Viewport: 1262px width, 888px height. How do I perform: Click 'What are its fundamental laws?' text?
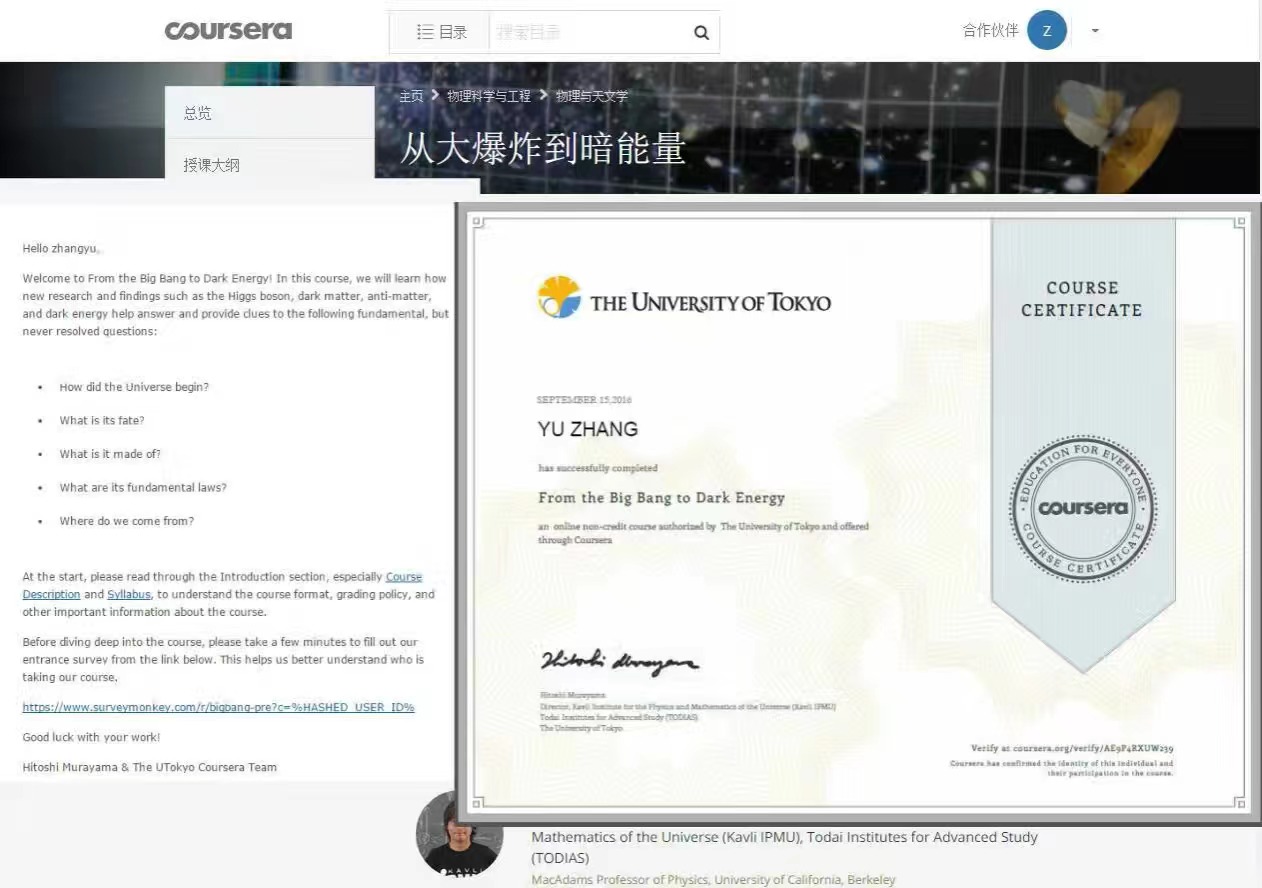[x=143, y=487]
